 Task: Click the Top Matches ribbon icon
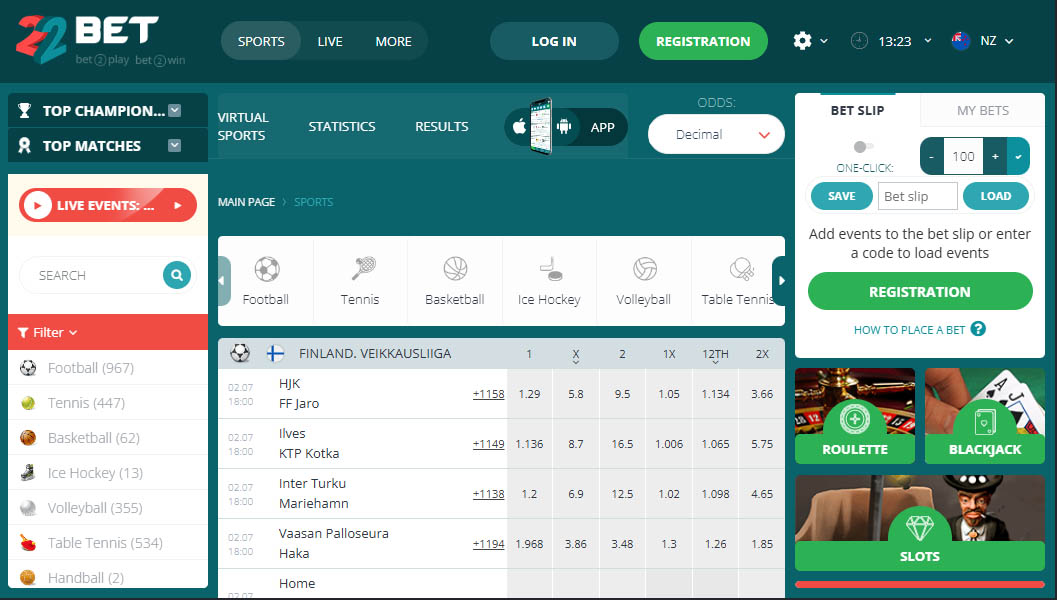tap(24, 146)
